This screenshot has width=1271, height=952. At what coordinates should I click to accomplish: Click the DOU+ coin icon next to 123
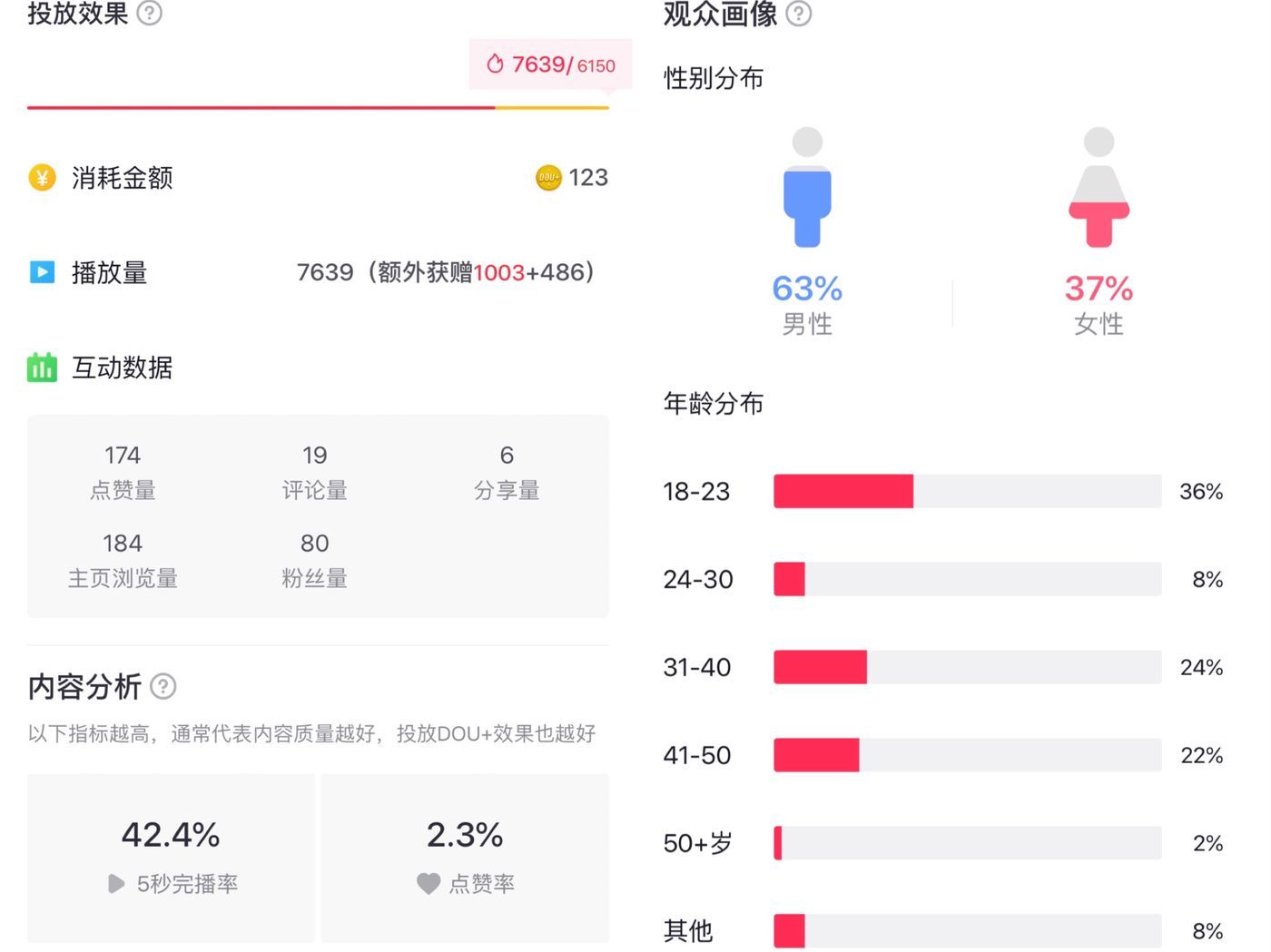(x=548, y=178)
